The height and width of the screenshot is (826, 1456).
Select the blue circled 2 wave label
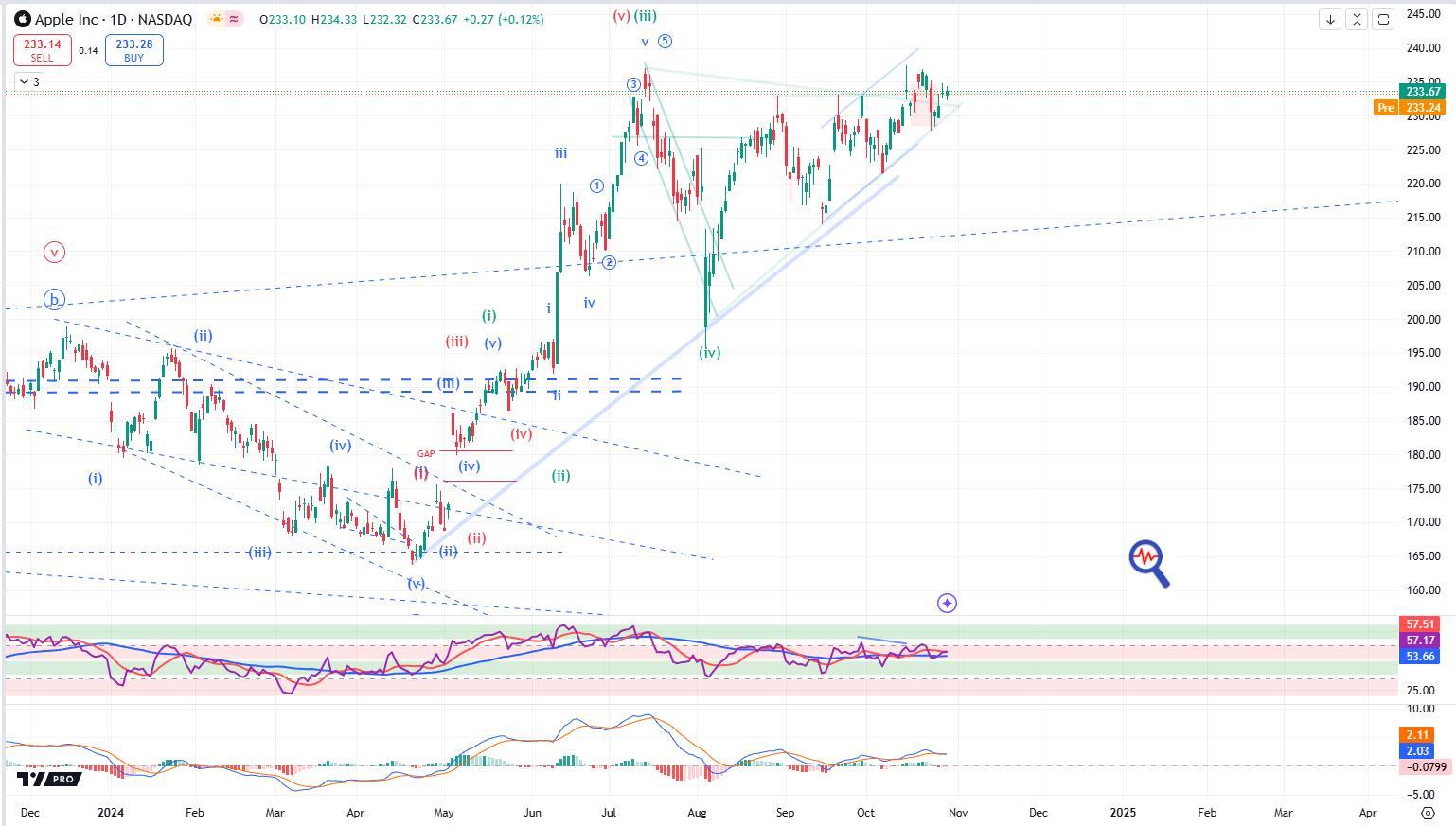coord(609,262)
